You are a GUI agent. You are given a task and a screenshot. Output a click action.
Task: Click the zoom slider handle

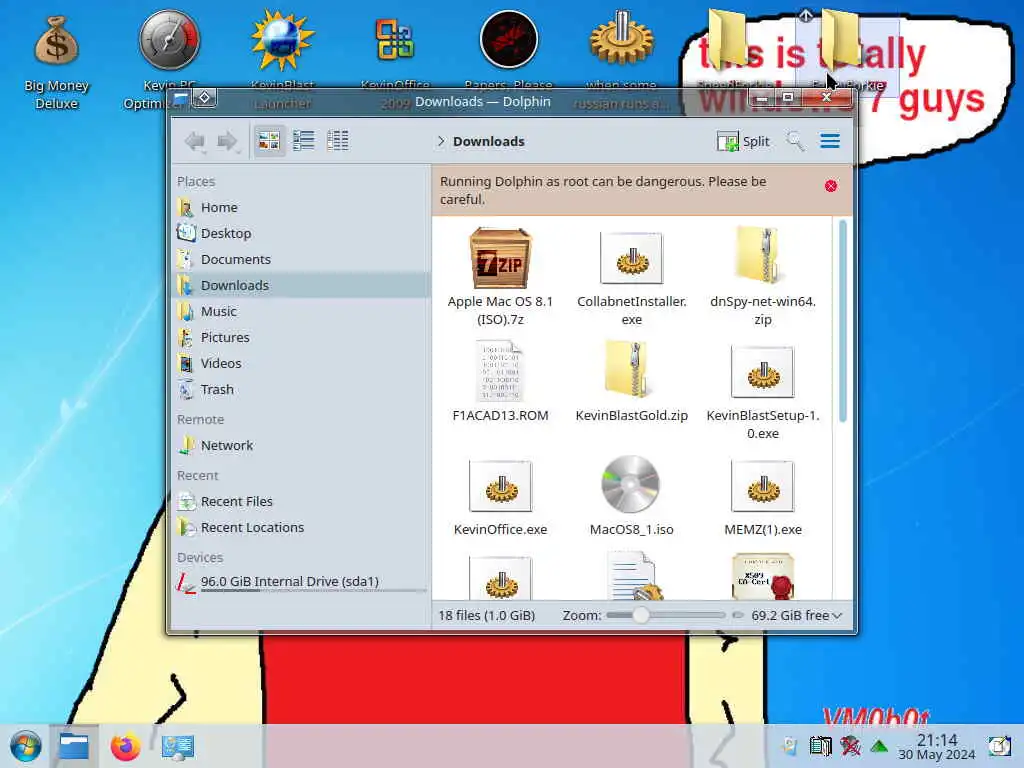tap(641, 615)
